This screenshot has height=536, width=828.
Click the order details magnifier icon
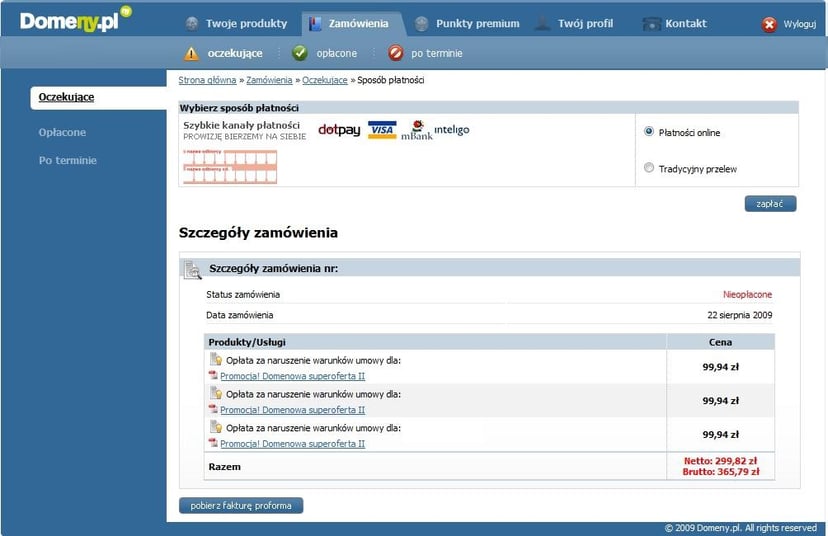[193, 269]
